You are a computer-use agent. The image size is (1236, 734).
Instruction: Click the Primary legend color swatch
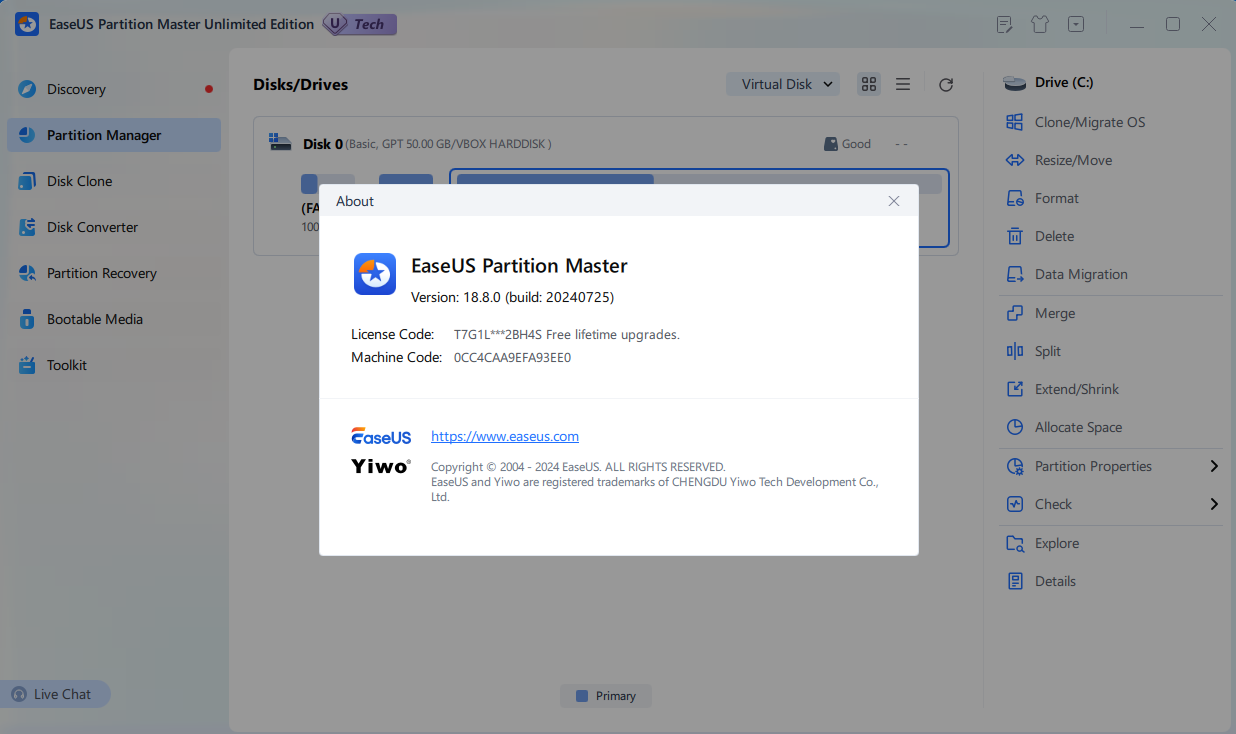[582, 696]
